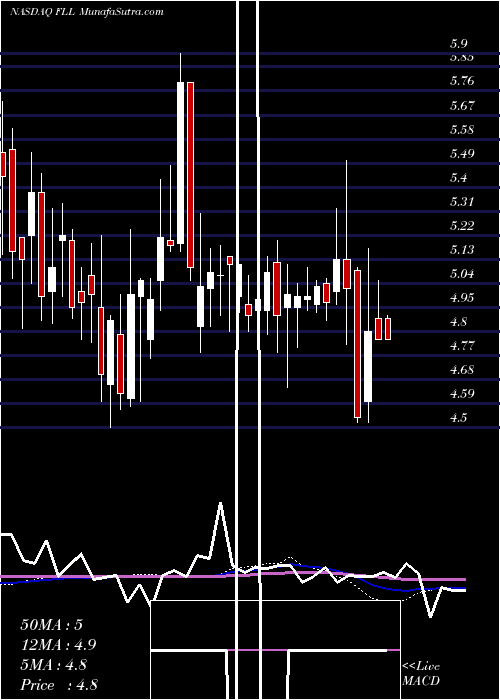Click the 4.95 price axis label

(462, 298)
